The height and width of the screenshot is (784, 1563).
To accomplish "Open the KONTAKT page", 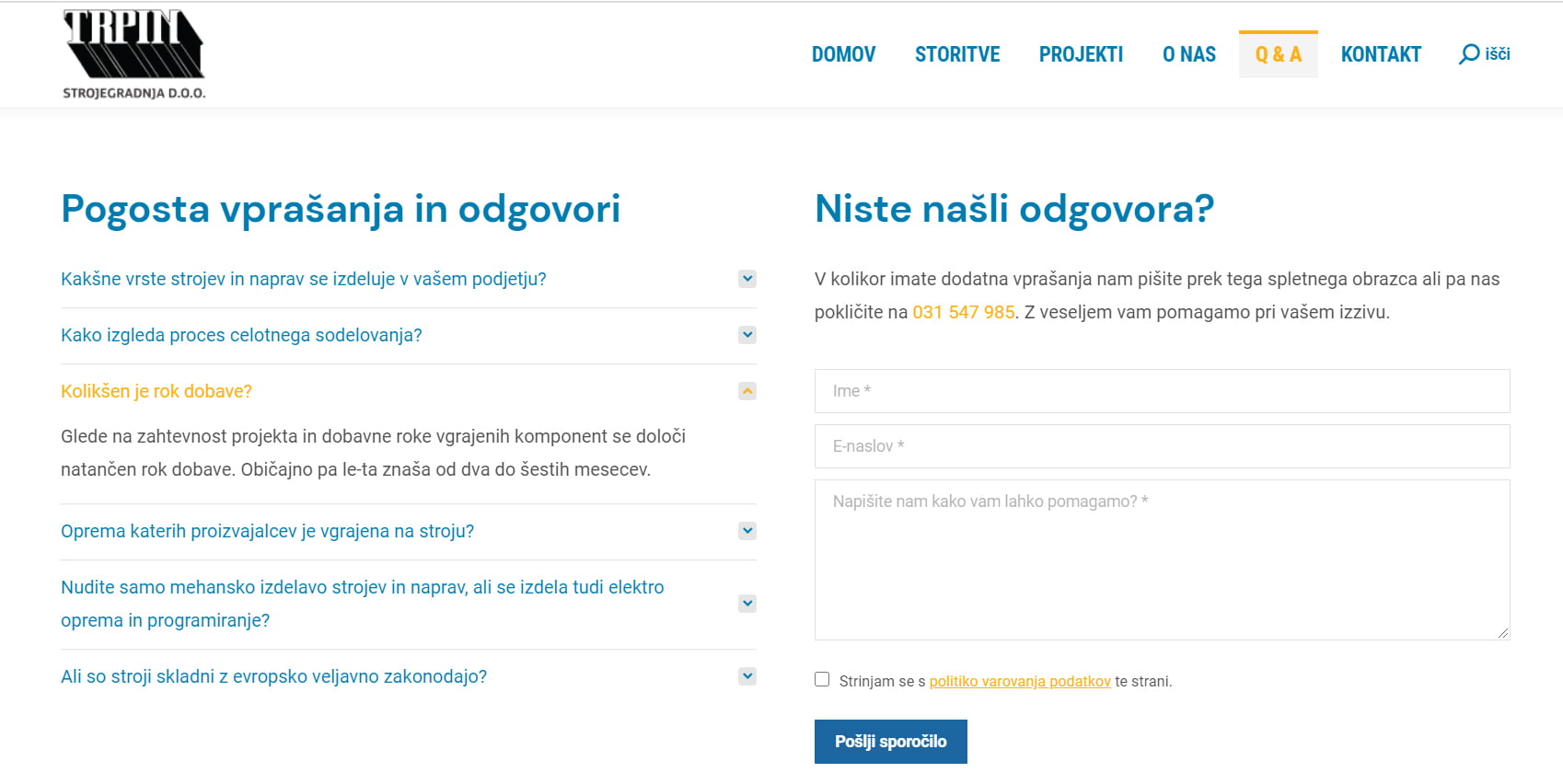I will click(1381, 54).
